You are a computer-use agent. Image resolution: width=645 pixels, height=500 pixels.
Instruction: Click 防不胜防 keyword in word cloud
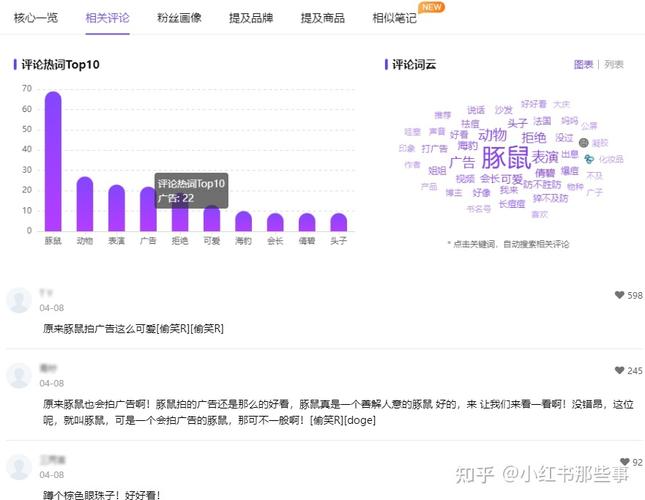[542, 184]
